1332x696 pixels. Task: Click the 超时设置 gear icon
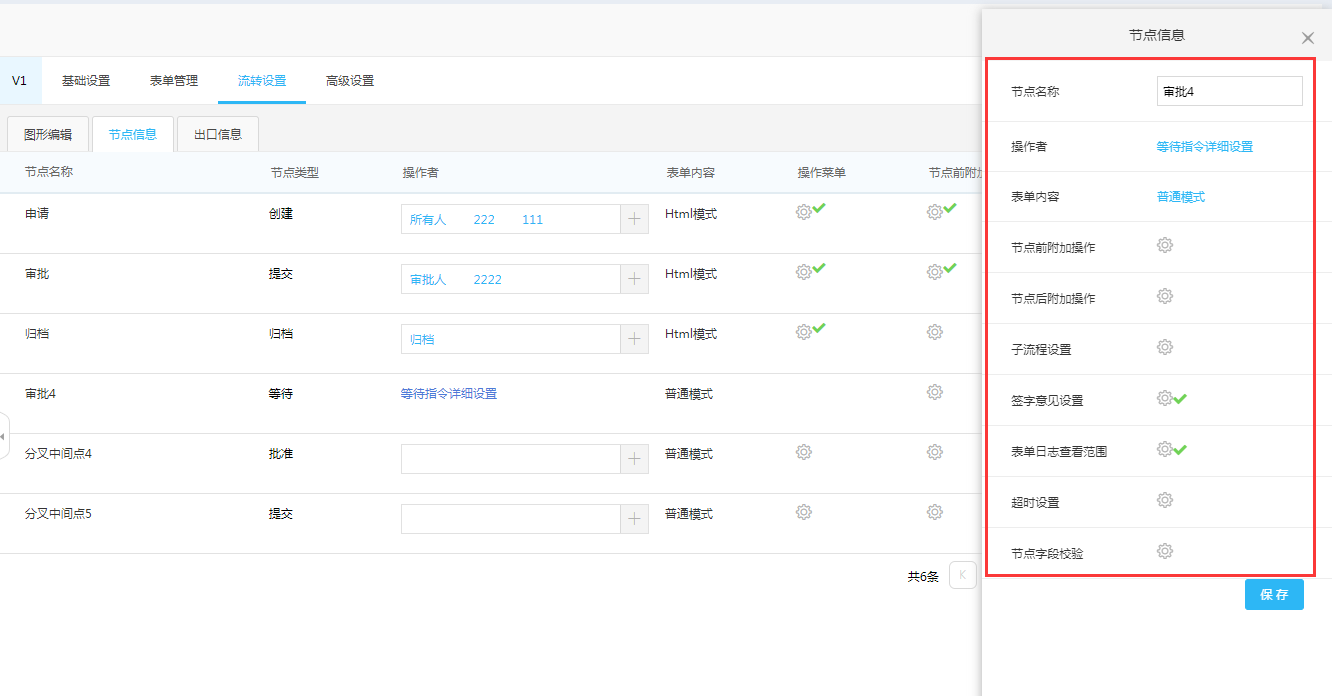[1164, 501]
